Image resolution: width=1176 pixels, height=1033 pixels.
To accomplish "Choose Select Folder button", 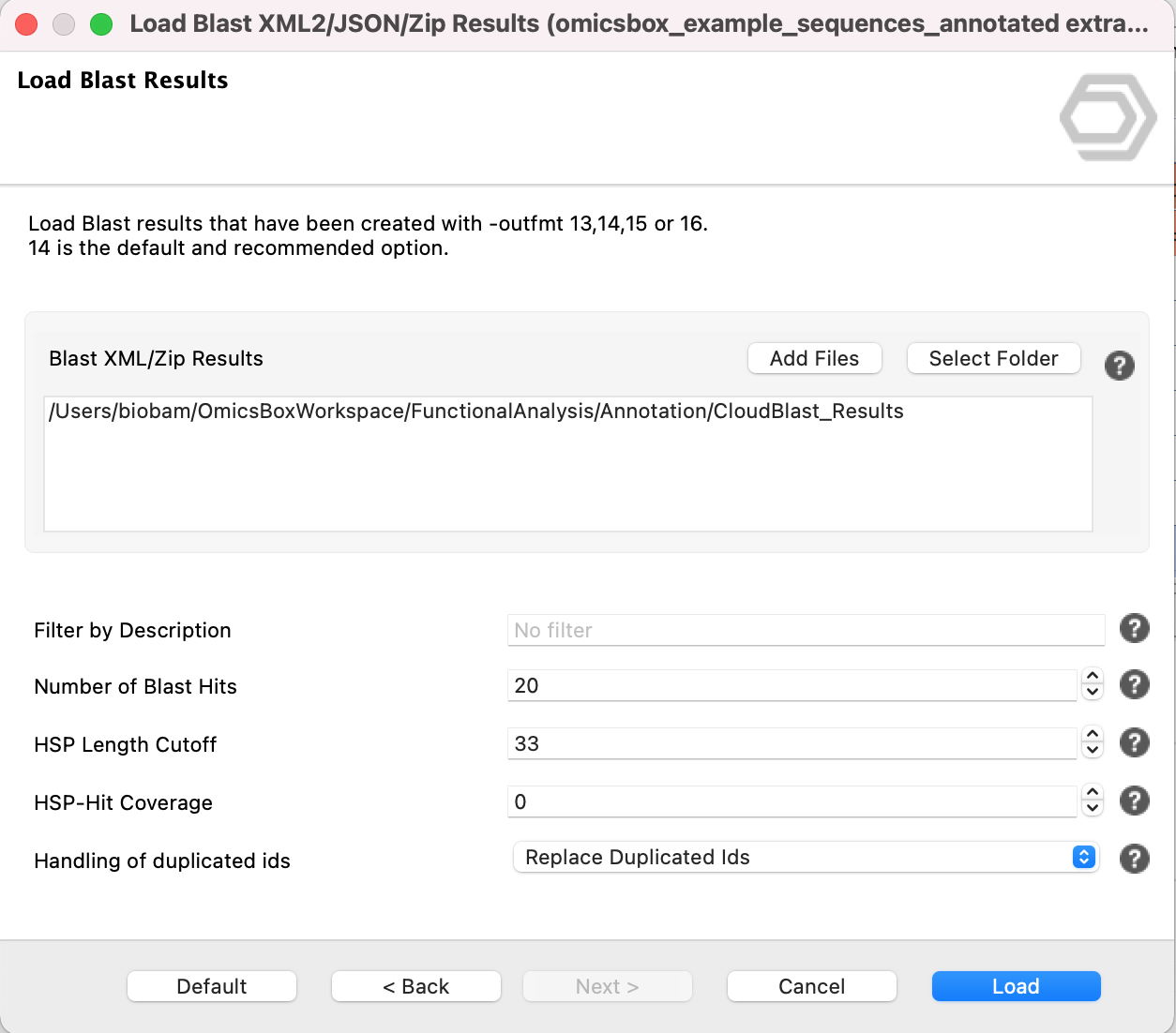I will point(993,358).
